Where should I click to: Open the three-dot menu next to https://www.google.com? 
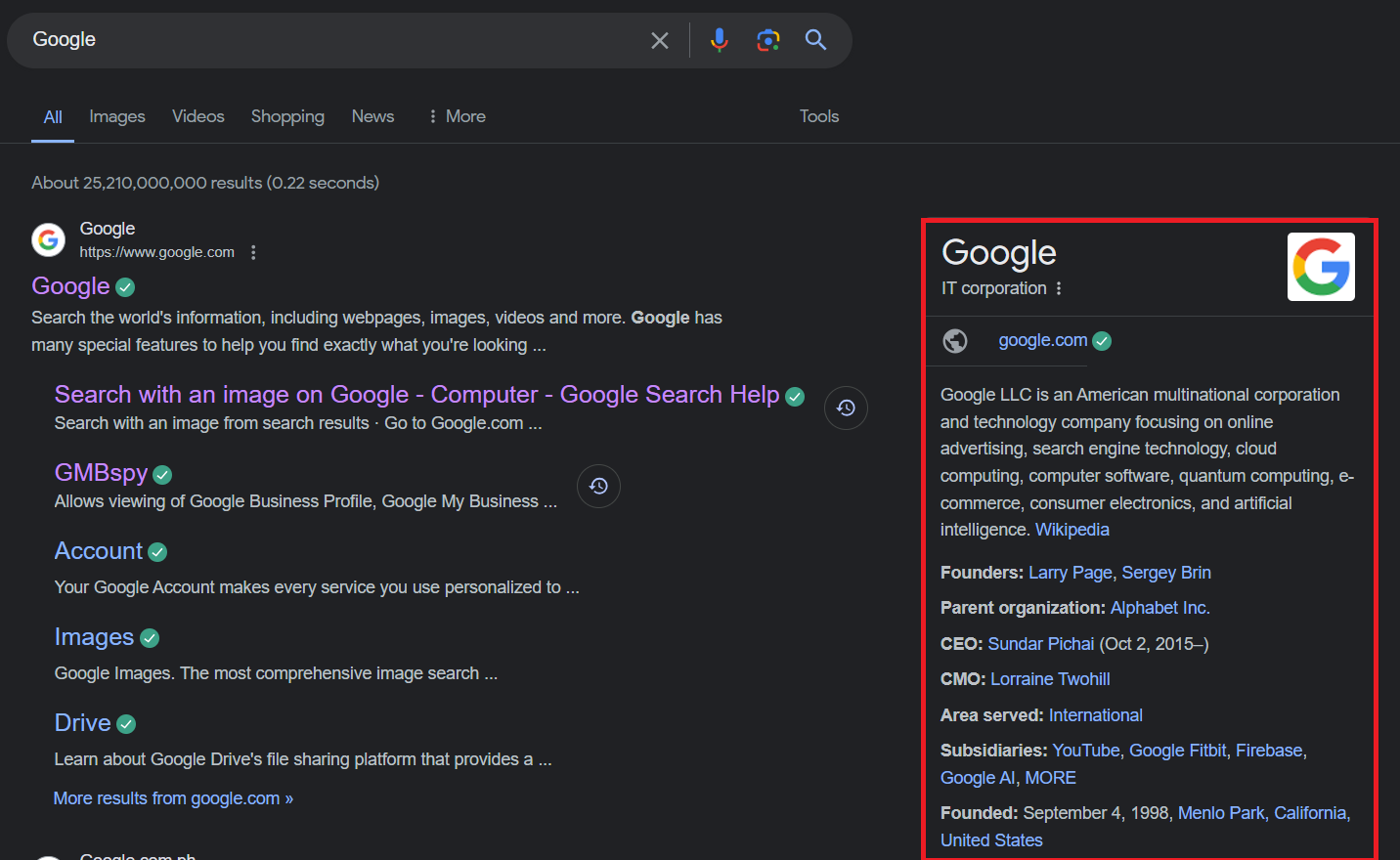(x=253, y=252)
